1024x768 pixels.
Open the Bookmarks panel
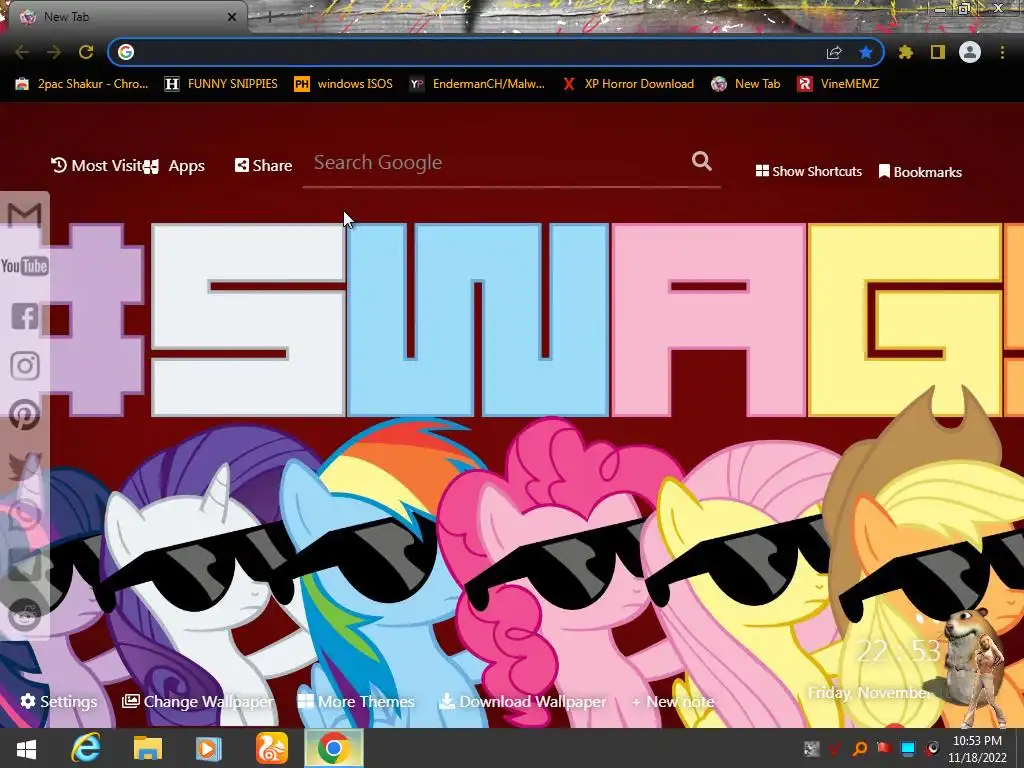click(920, 172)
